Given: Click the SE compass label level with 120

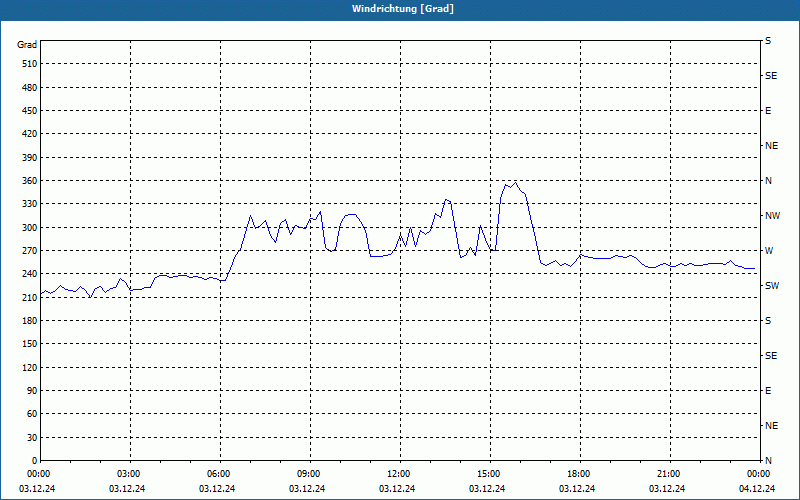Looking at the screenshot, I should coord(771,356).
